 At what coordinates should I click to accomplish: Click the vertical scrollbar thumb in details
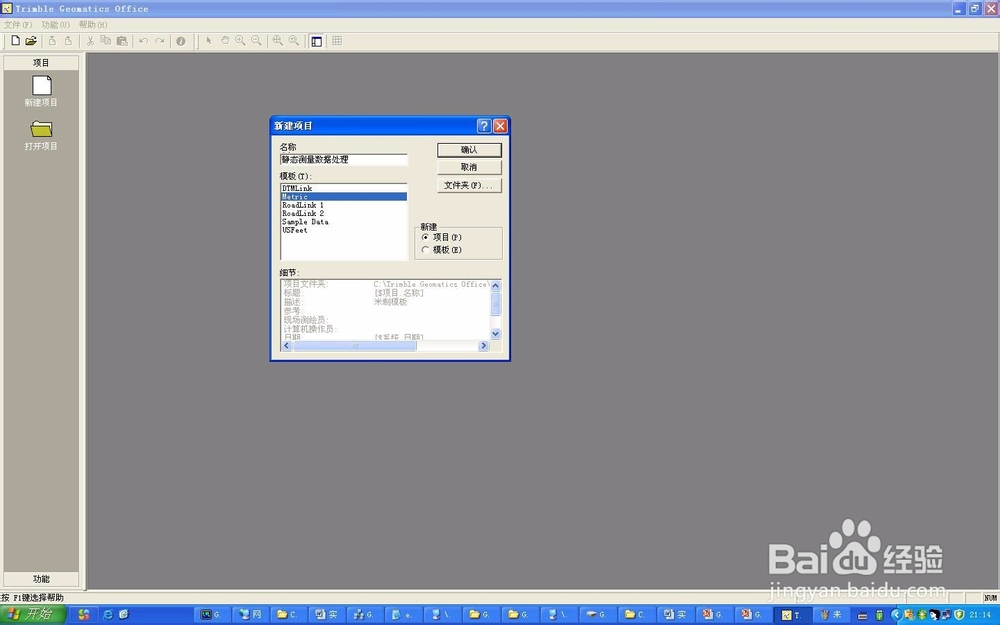point(496,303)
